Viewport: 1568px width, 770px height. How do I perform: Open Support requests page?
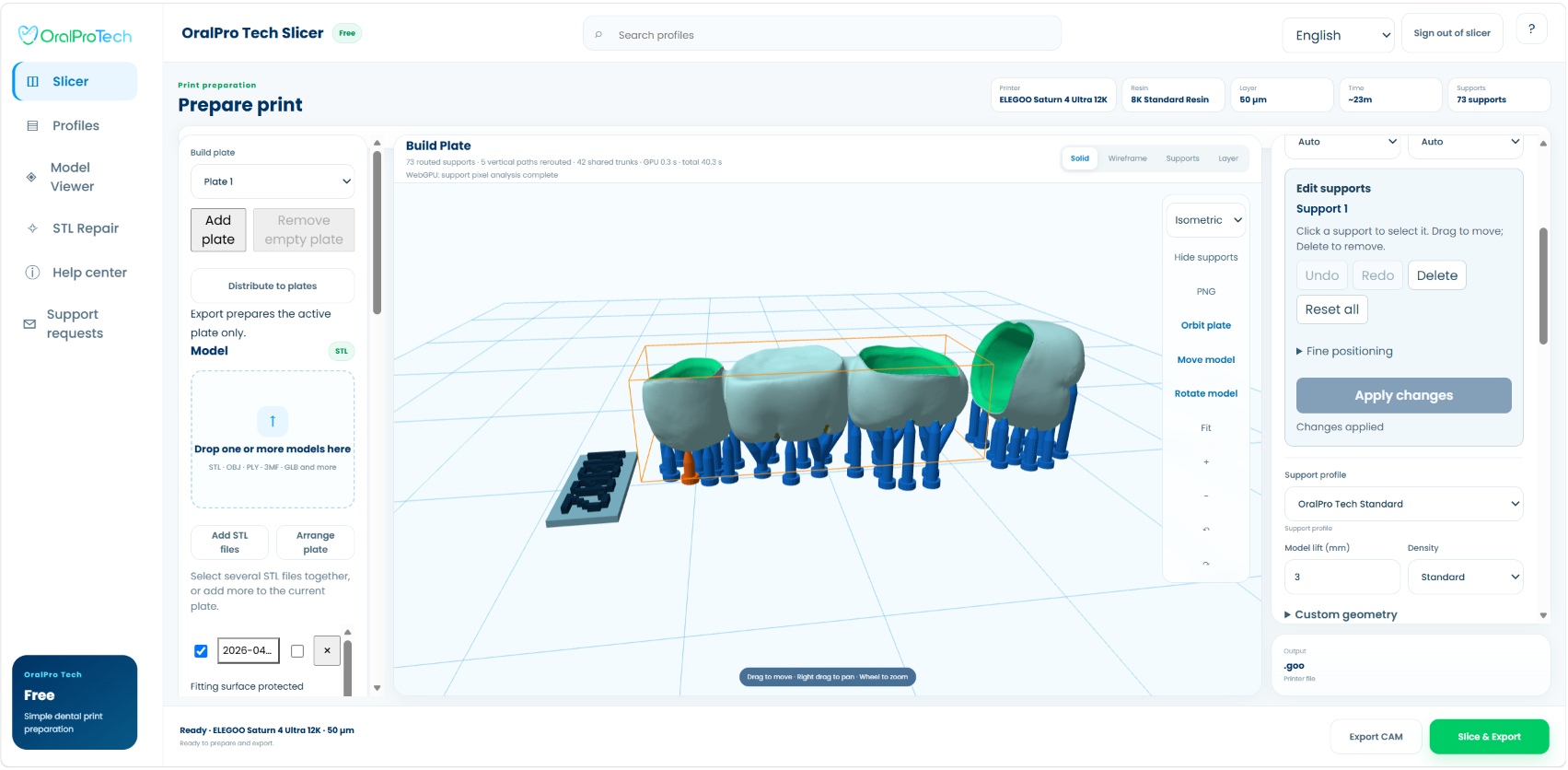click(x=75, y=324)
